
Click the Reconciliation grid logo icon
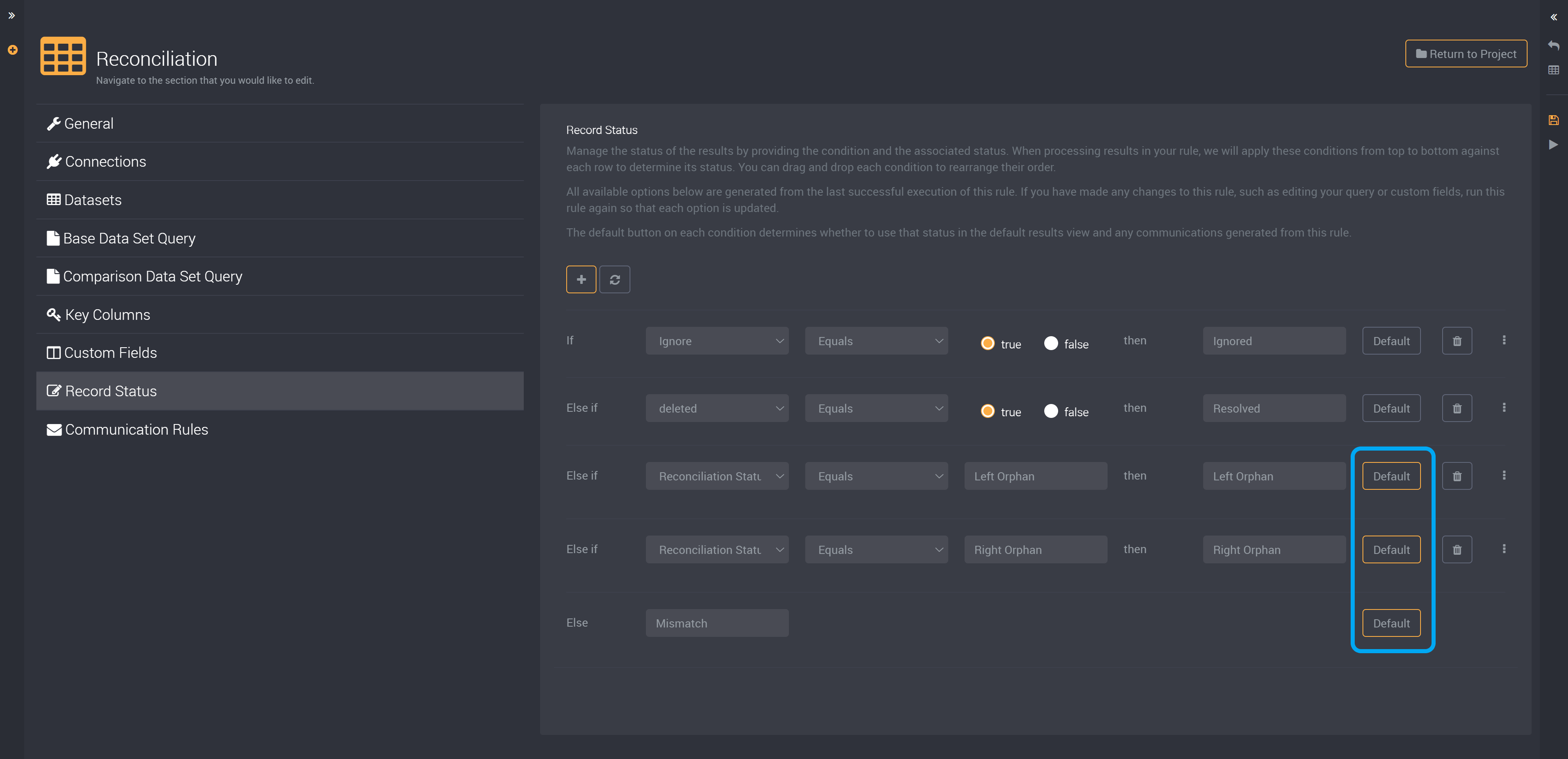click(63, 56)
